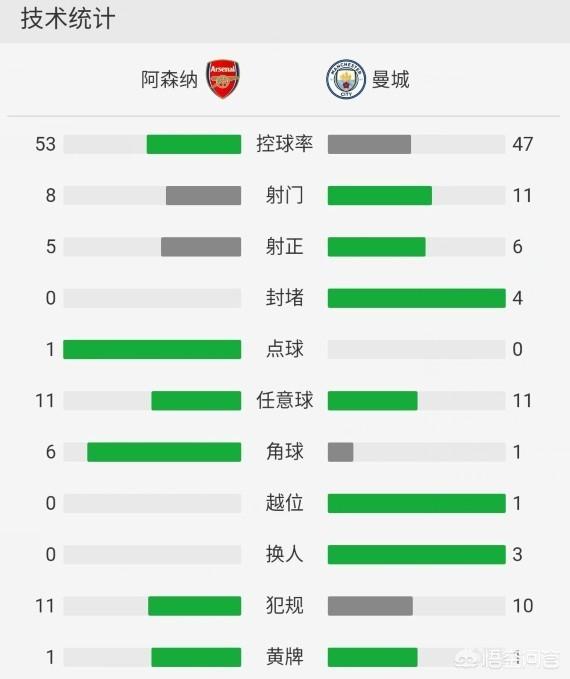
Task: Click Man City's green 射门 bar
Action: point(380,195)
